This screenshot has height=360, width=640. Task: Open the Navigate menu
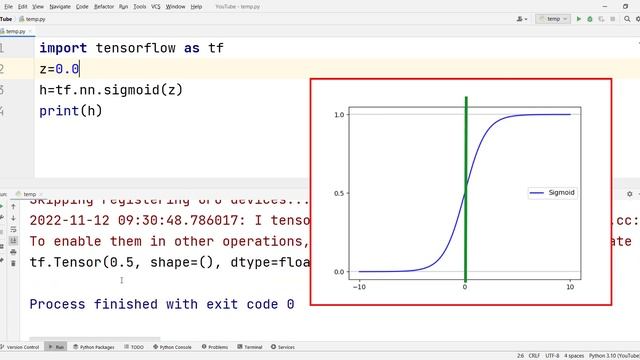point(60,7)
